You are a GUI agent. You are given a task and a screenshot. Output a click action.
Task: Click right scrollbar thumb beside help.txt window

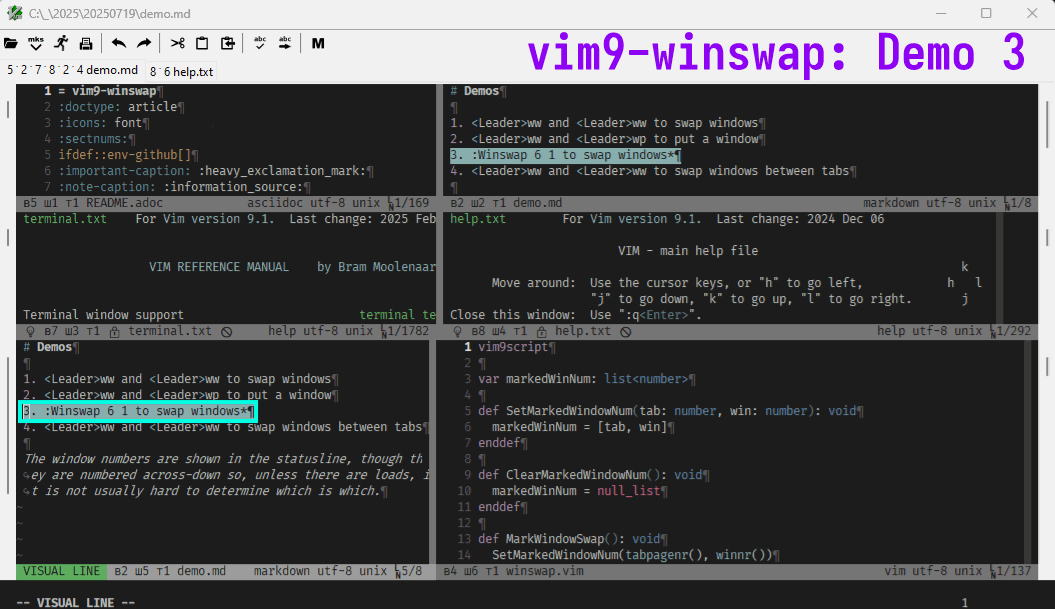click(x=1048, y=237)
